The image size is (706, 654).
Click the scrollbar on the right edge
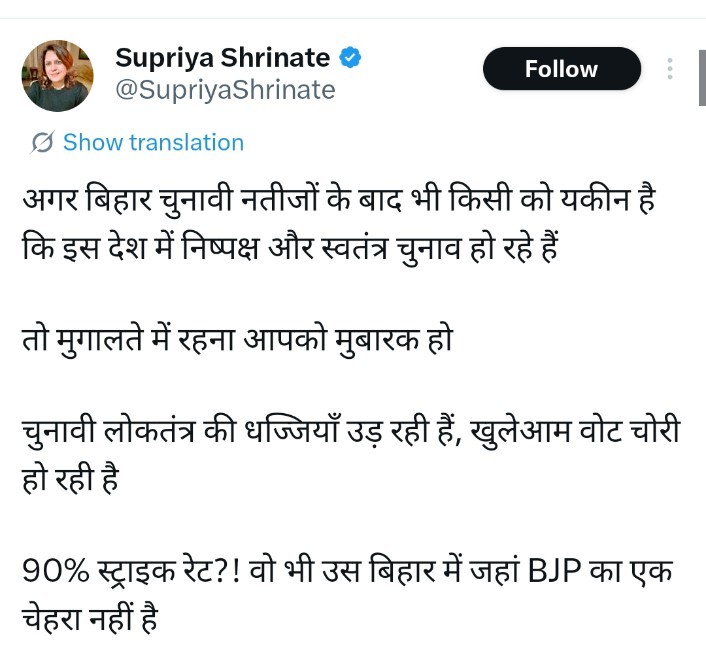pyautogui.click(x=701, y=73)
